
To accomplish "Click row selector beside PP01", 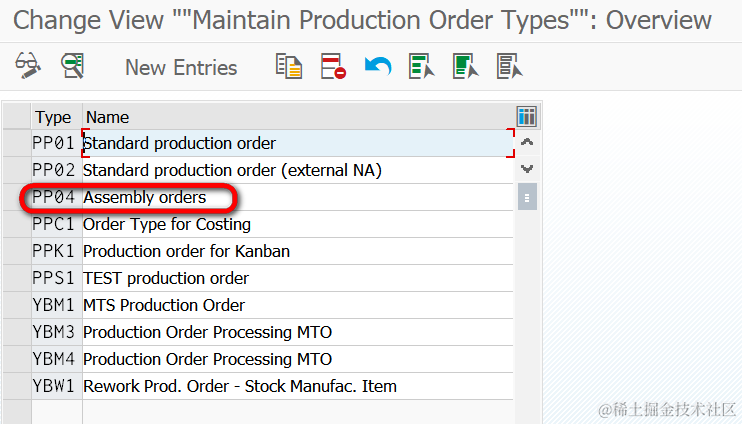I will click(x=17, y=143).
